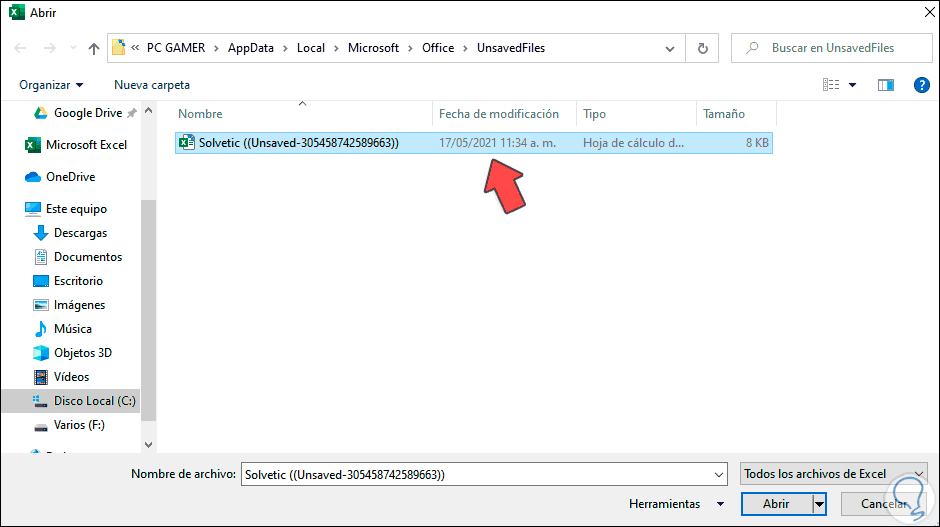The image size is (940, 527).
Task: Click file type Hoja de cálculo d...
Action: pos(633,143)
